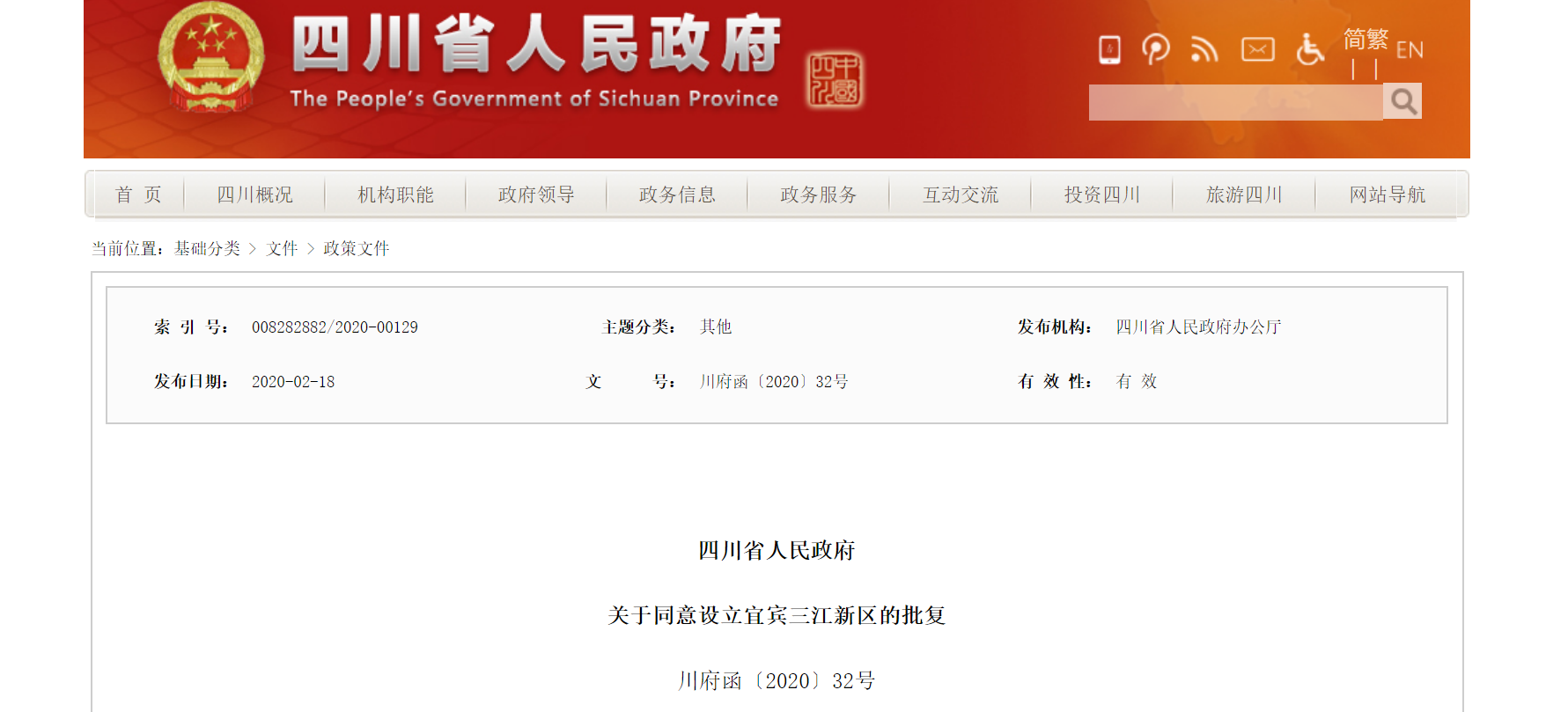Switch language to EN
This screenshot has width=1568, height=712.
click(1409, 50)
